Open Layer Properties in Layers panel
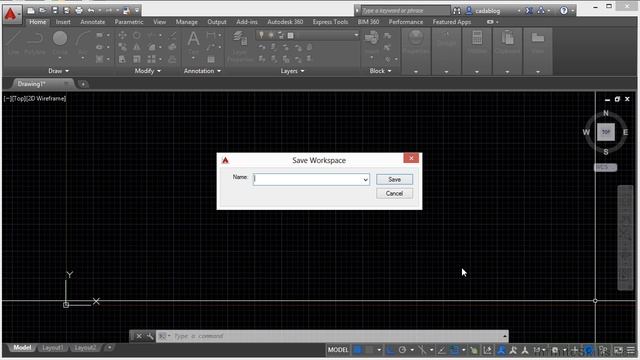640x360 pixels. pos(240,46)
